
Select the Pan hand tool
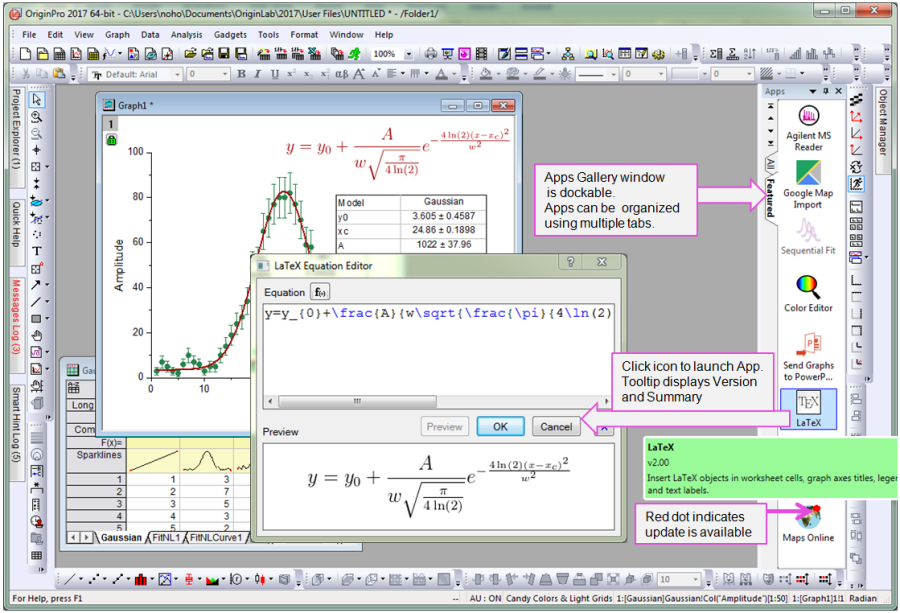point(37,335)
